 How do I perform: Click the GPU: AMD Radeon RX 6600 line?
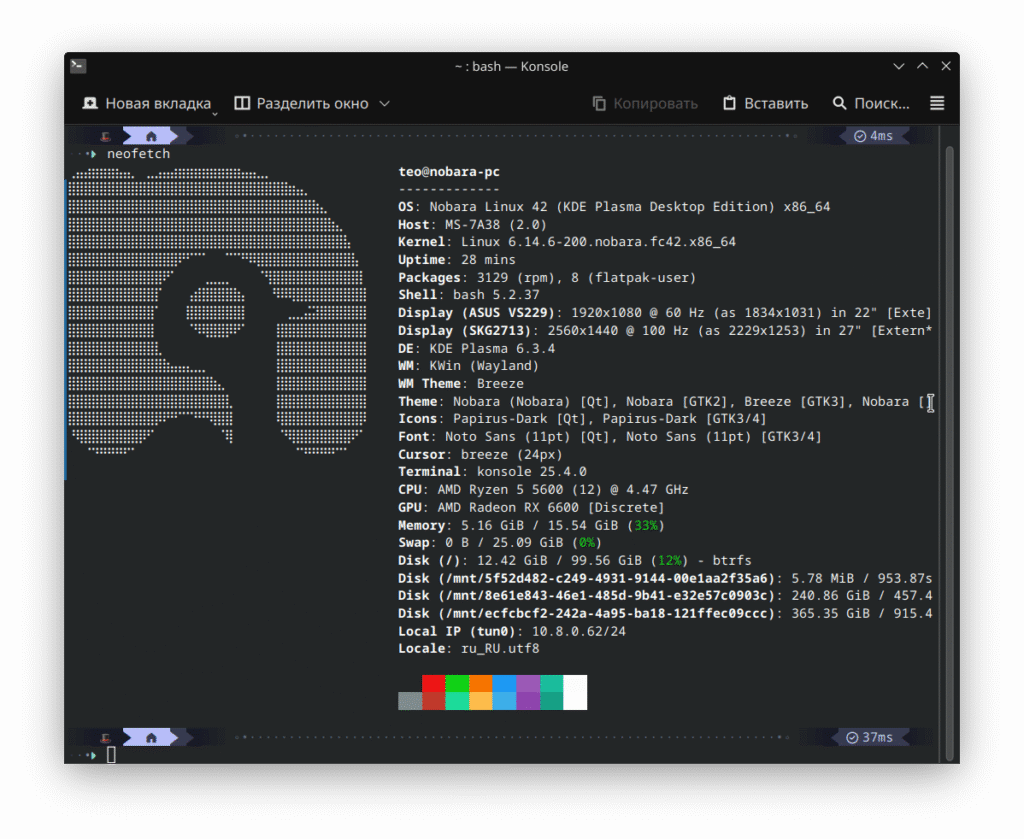[x=532, y=508]
